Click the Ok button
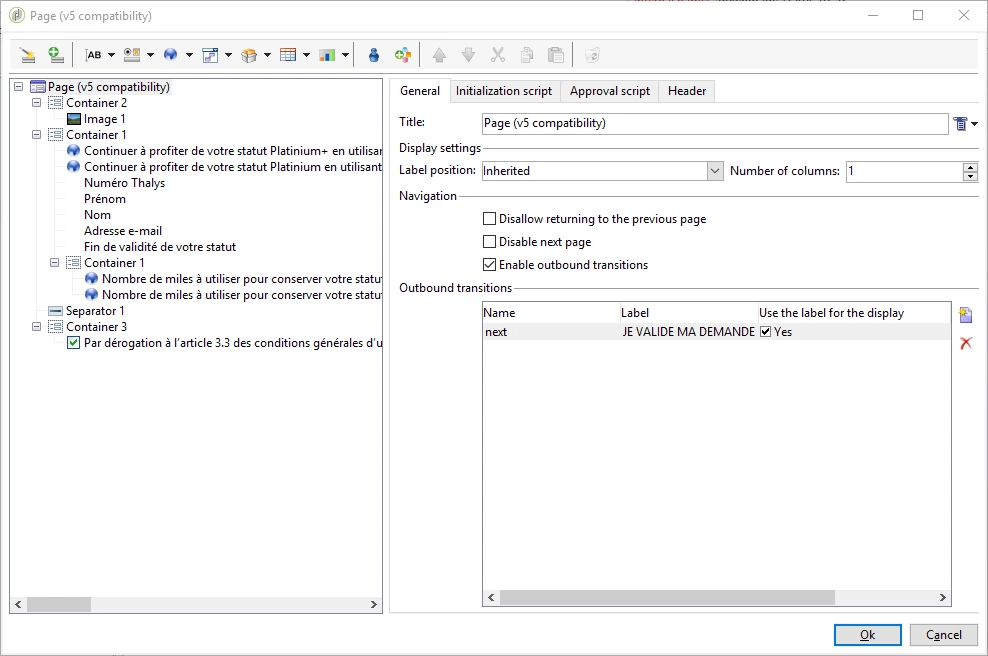The width and height of the screenshot is (988, 656). point(868,635)
